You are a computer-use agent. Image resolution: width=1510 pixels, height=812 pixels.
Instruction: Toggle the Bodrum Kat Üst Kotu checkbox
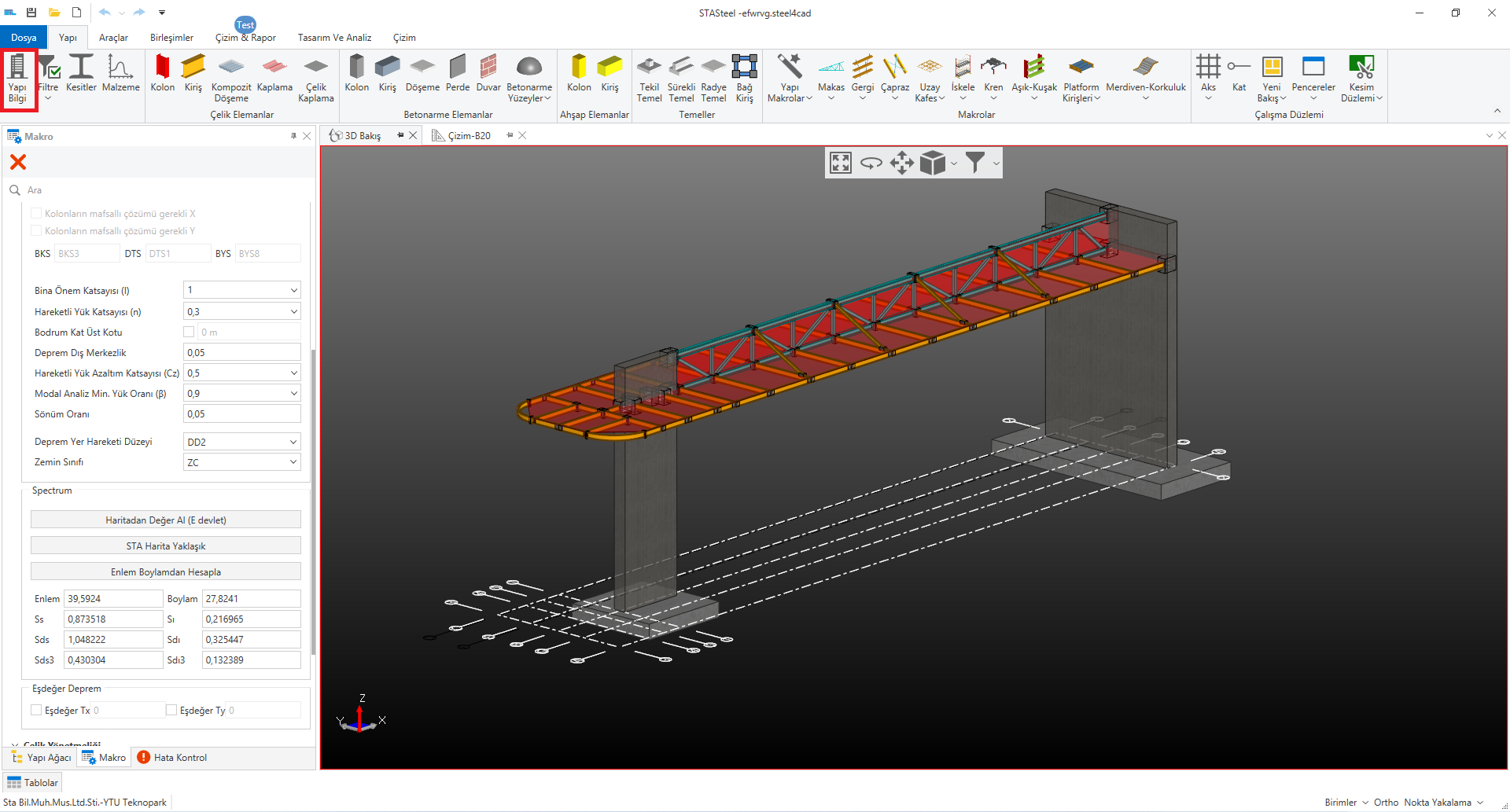pyautogui.click(x=189, y=332)
